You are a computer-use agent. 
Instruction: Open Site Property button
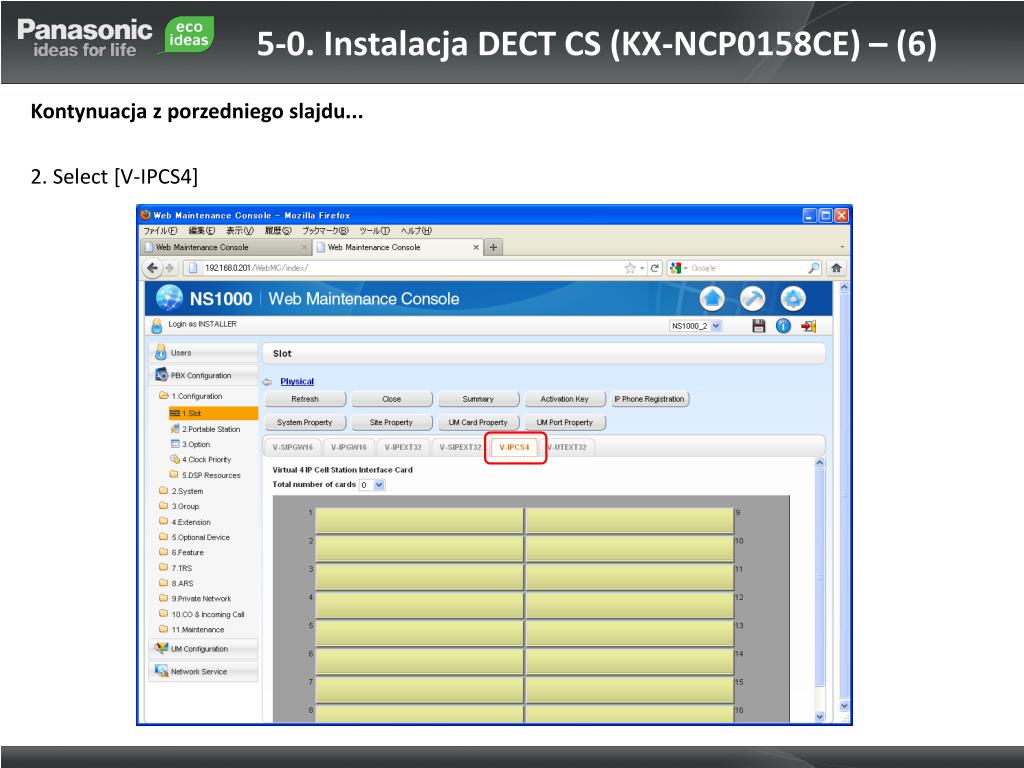click(x=392, y=423)
